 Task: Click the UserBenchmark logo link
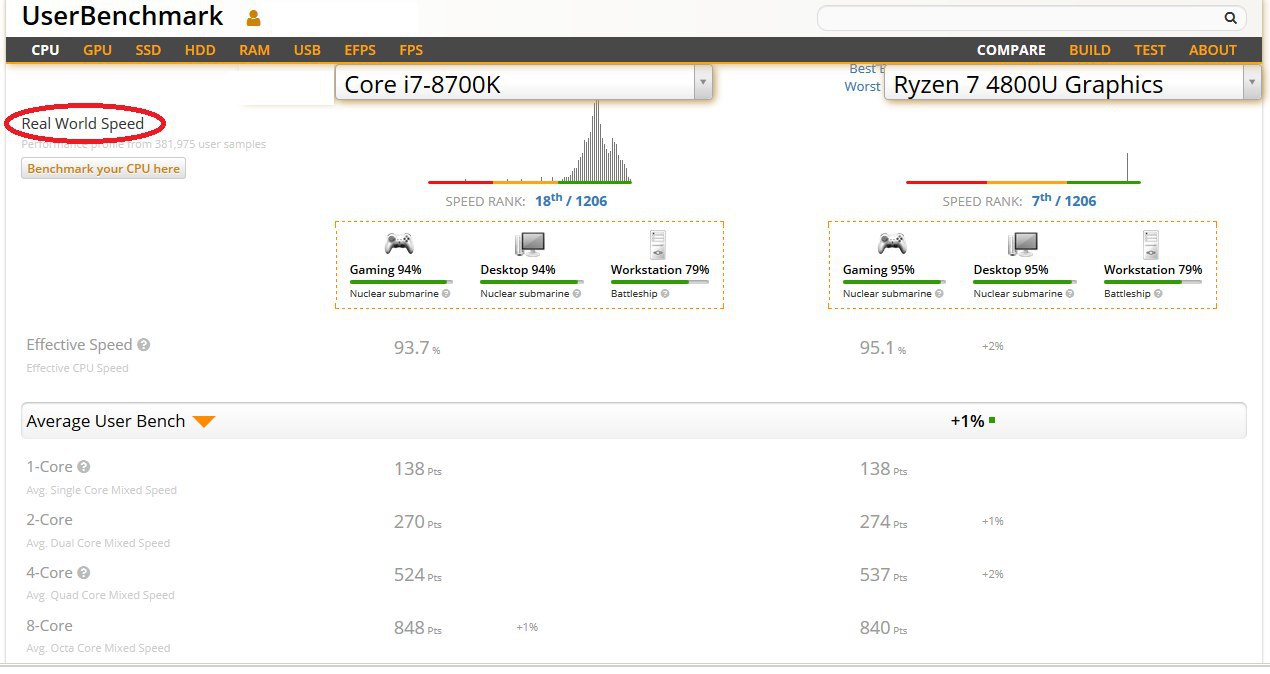[x=122, y=16]
